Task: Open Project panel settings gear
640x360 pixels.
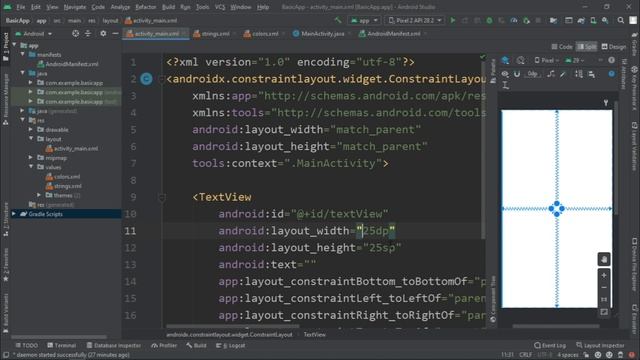Action: [x=103, y=33]
